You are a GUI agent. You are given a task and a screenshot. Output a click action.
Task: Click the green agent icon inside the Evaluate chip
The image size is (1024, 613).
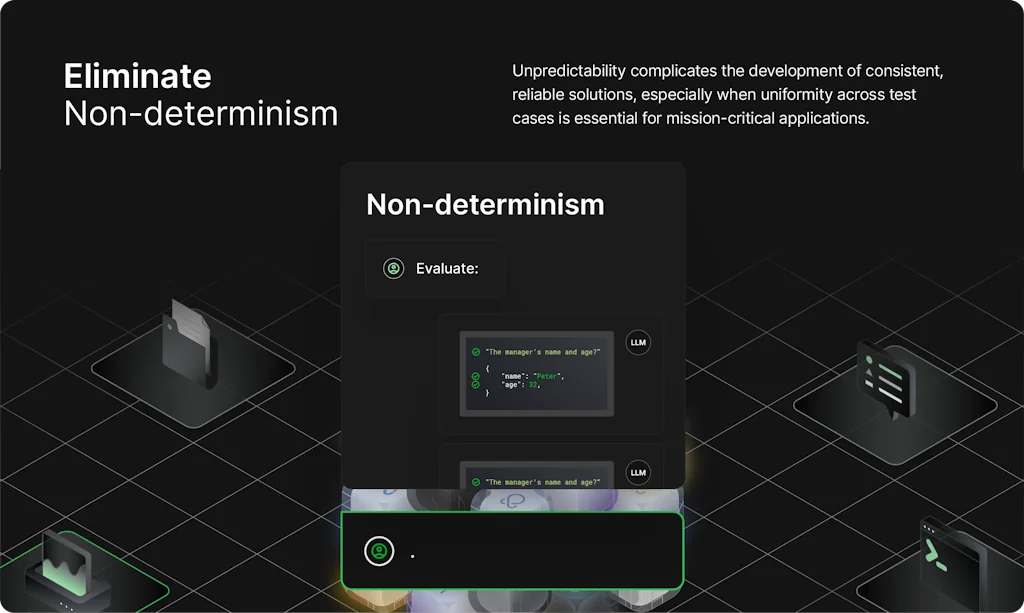[392, 268]
